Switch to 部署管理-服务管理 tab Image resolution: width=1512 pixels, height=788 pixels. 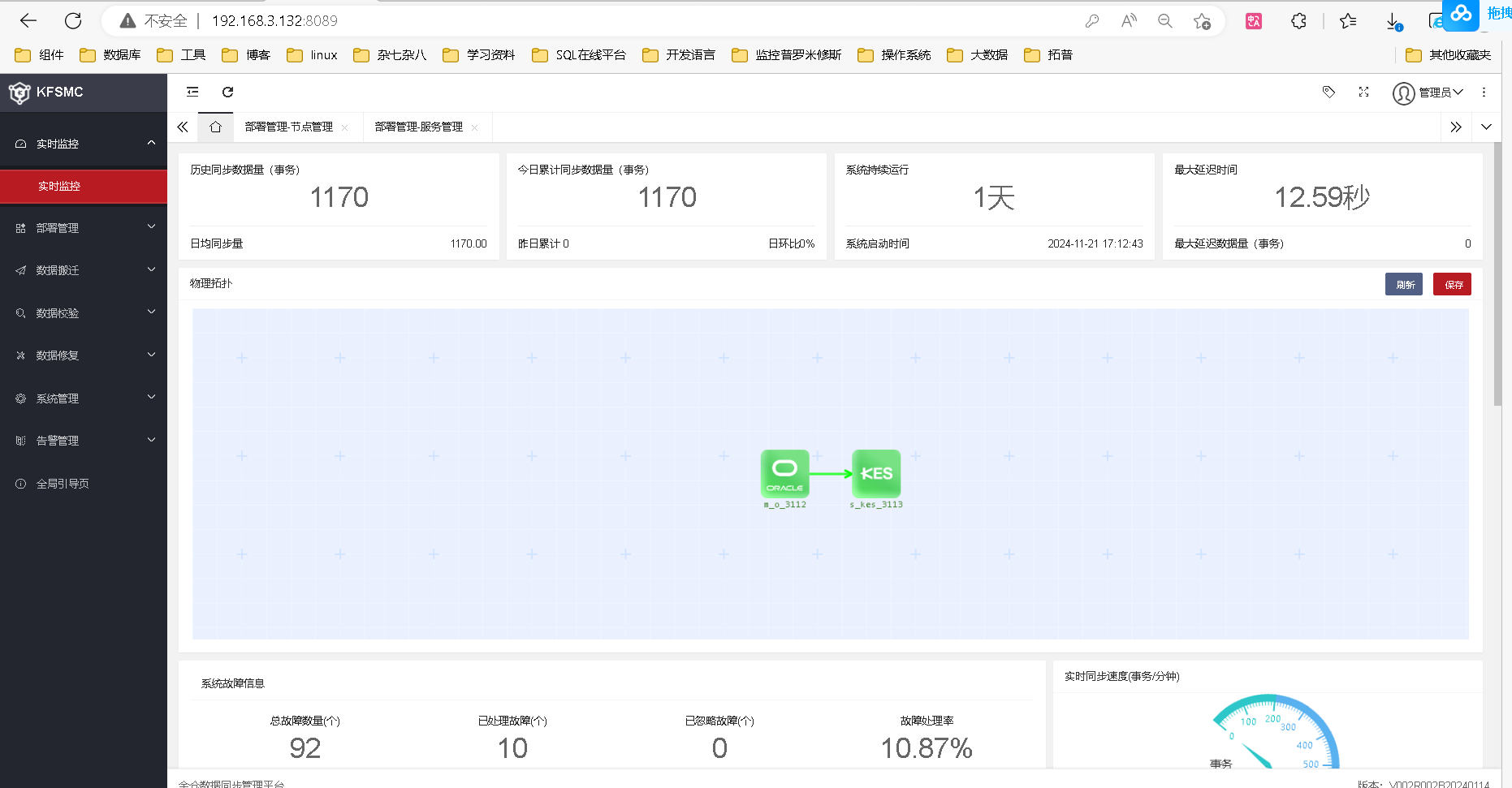coord(419,127)
